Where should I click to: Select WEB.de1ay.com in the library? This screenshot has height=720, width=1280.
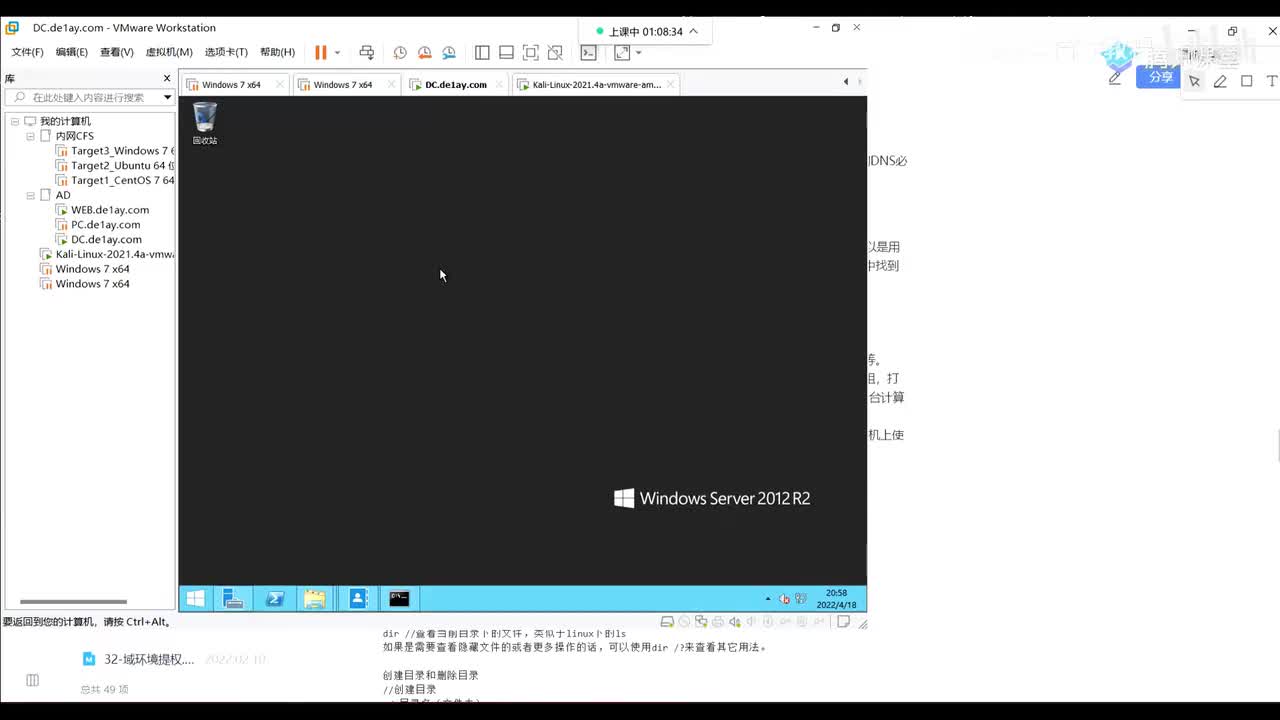pyautogui.click(x=103, y=210)
